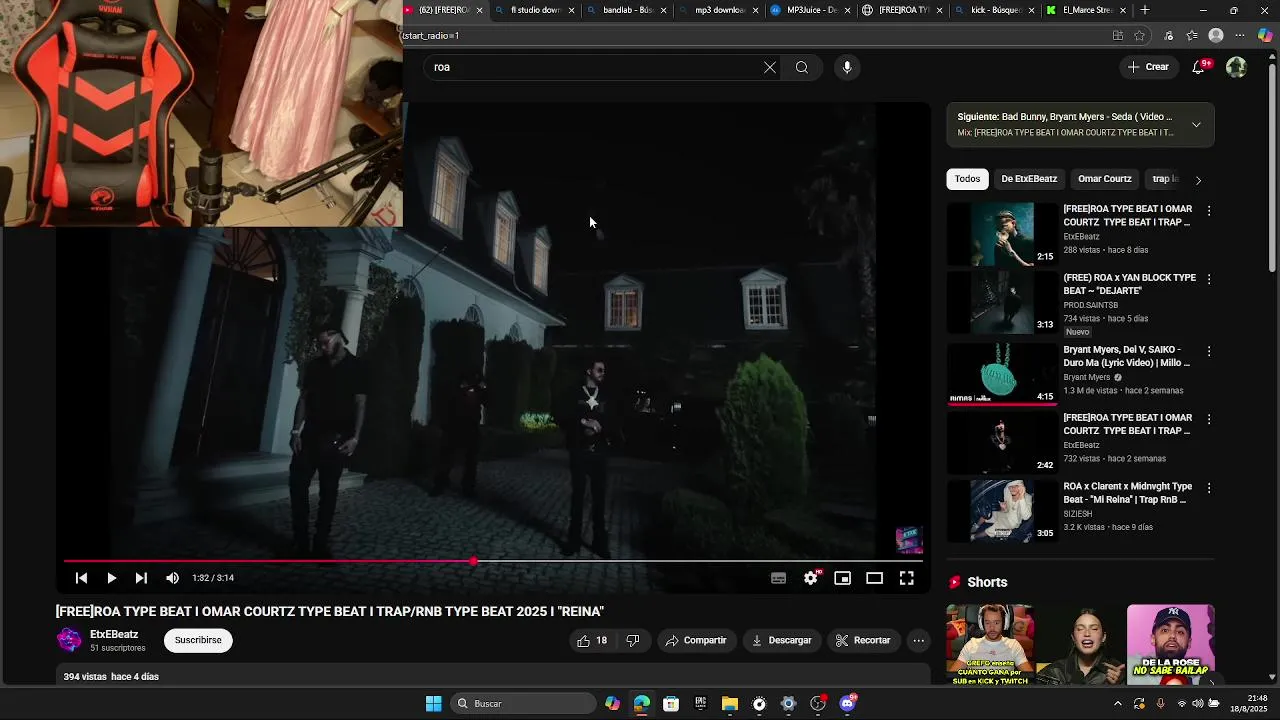The width and height of the screenshot is (1280, 720).
Task: Bookmark this page with star icon
Action: point(1140,35)
